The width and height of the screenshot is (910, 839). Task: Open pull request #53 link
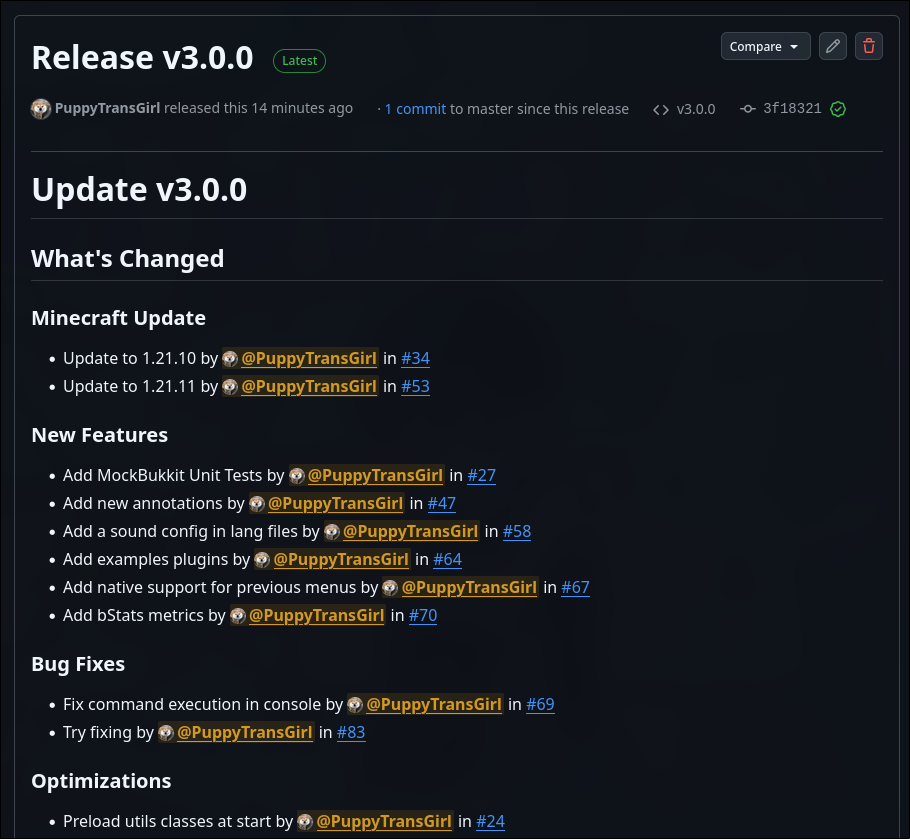point(415,386)
